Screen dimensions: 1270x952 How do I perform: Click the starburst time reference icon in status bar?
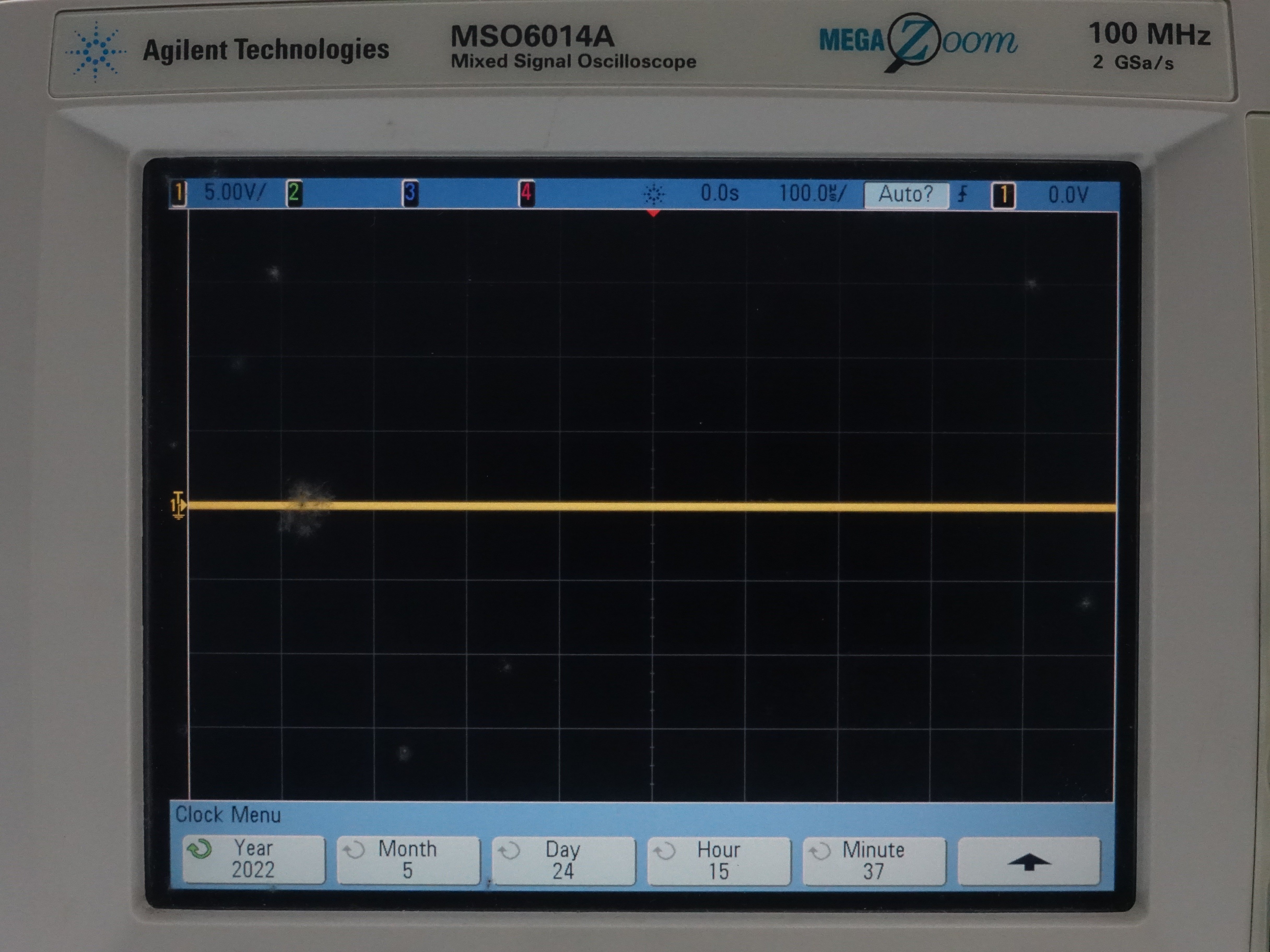click(654, 194)
